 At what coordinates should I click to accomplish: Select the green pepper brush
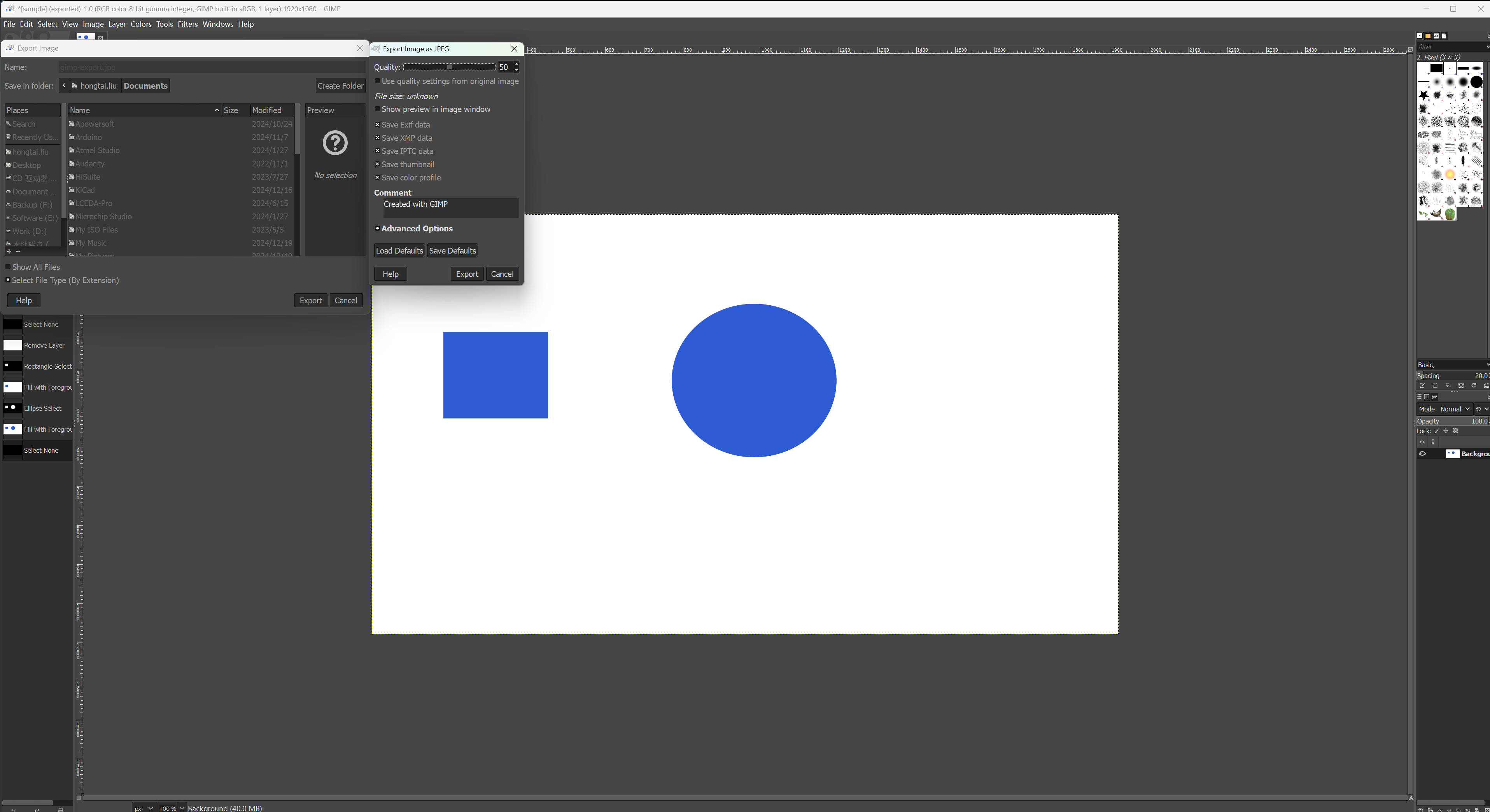coord(1450,215)
